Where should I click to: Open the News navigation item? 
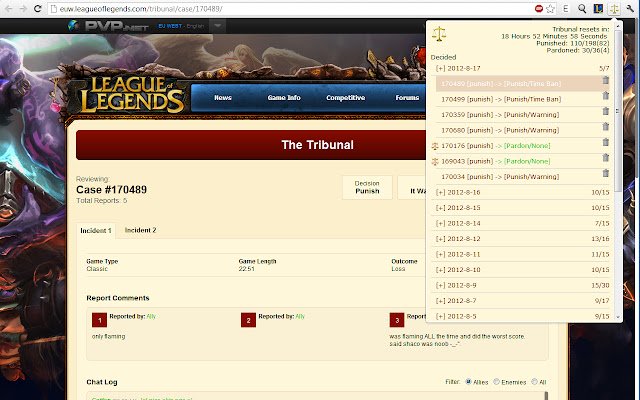coord(223,98)
